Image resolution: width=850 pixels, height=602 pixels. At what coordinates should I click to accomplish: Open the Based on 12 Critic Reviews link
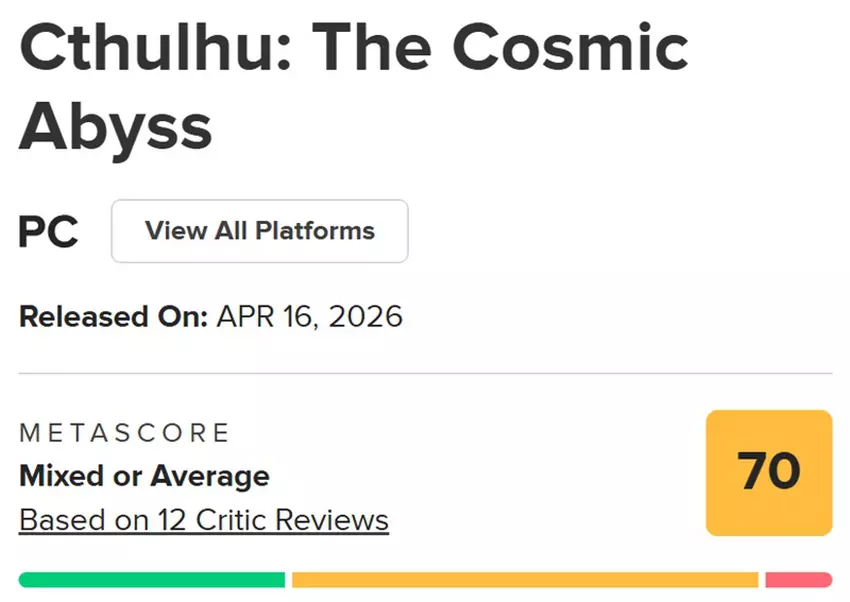point(204,520)
